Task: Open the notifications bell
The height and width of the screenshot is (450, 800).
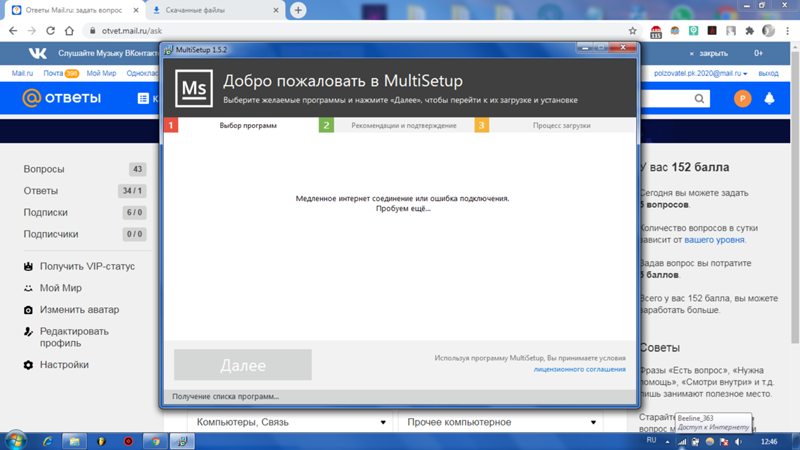Action: pyautogui.click(x=769, y=98)
